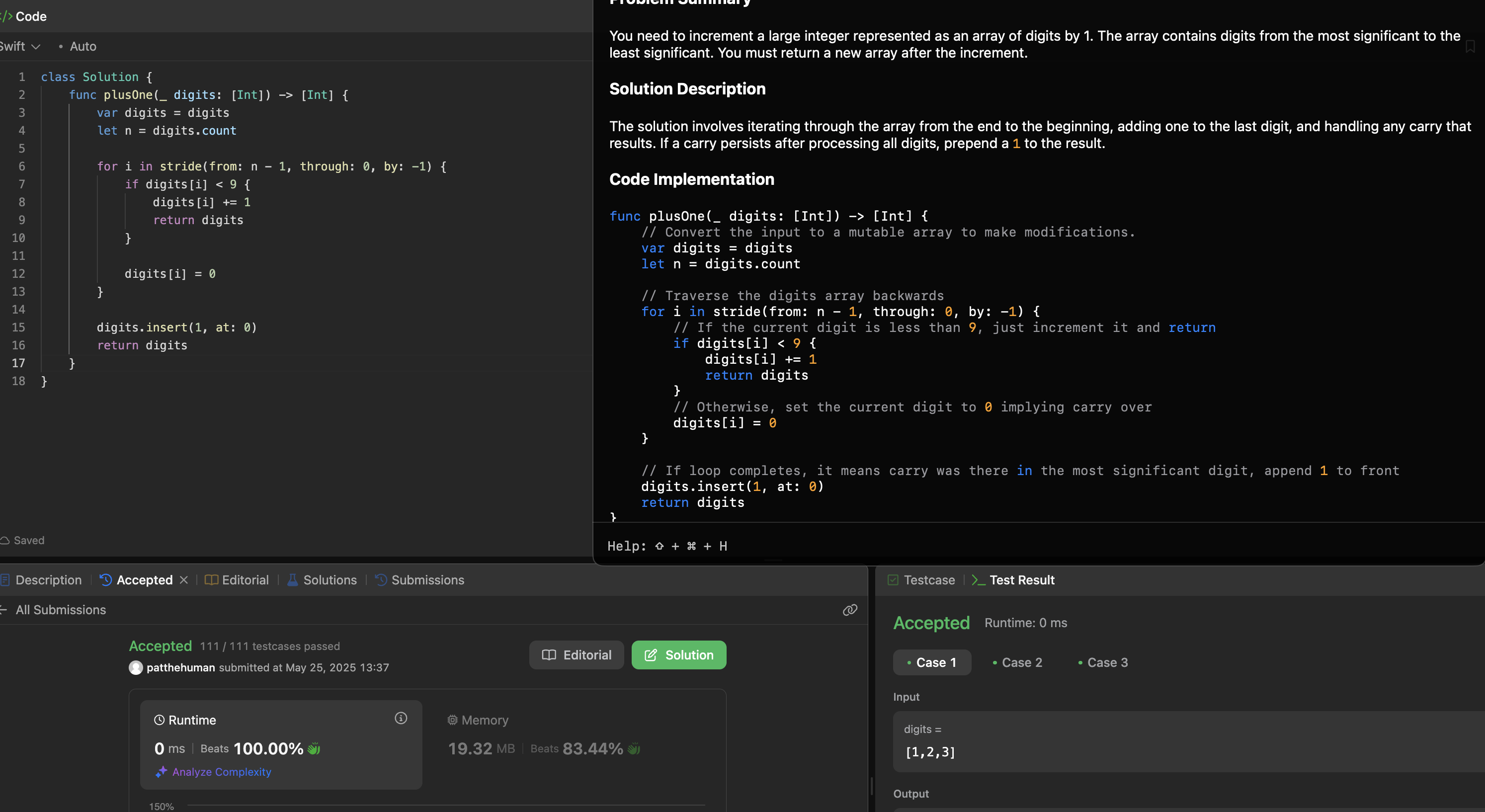Select Case 3 test case
Image resolution: width=1485 pixels, height=812 pixels.
[1103, 662]
